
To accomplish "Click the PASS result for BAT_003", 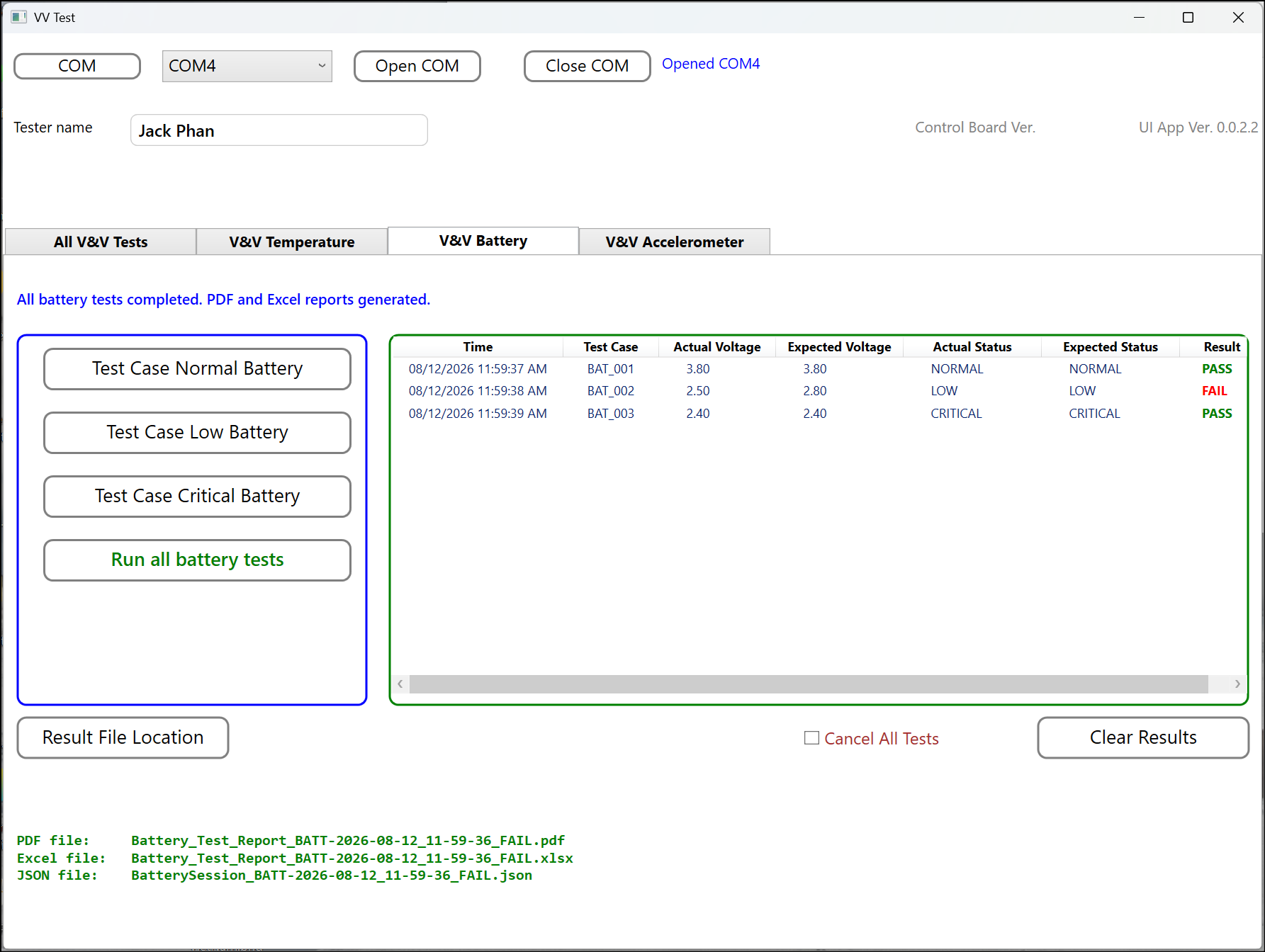I will [x=1217, y=414].
